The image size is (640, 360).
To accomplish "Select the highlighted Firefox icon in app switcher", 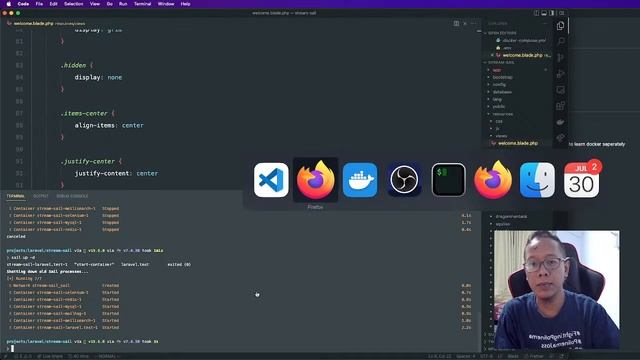I will point(316,180).
